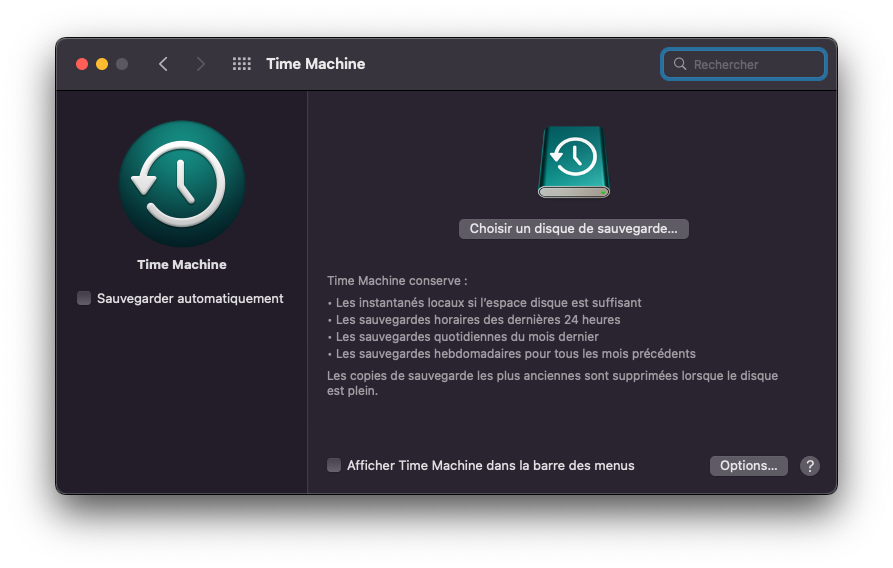Focus the Rechercher search field

[744, 64]
